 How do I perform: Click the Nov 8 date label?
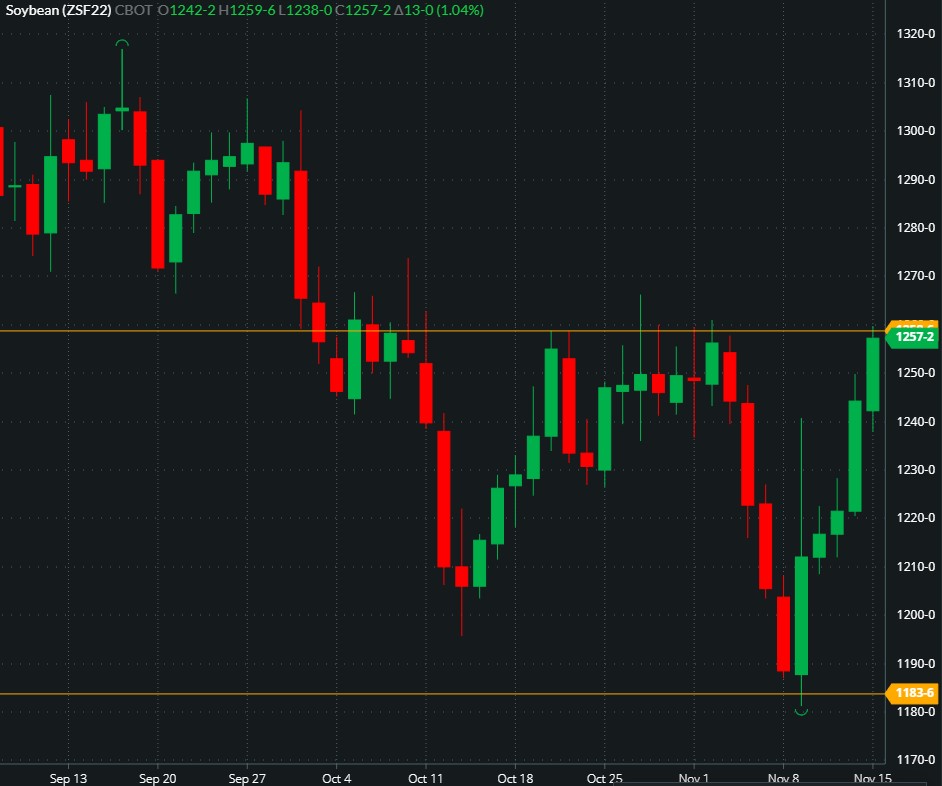(x=783, y=778)
